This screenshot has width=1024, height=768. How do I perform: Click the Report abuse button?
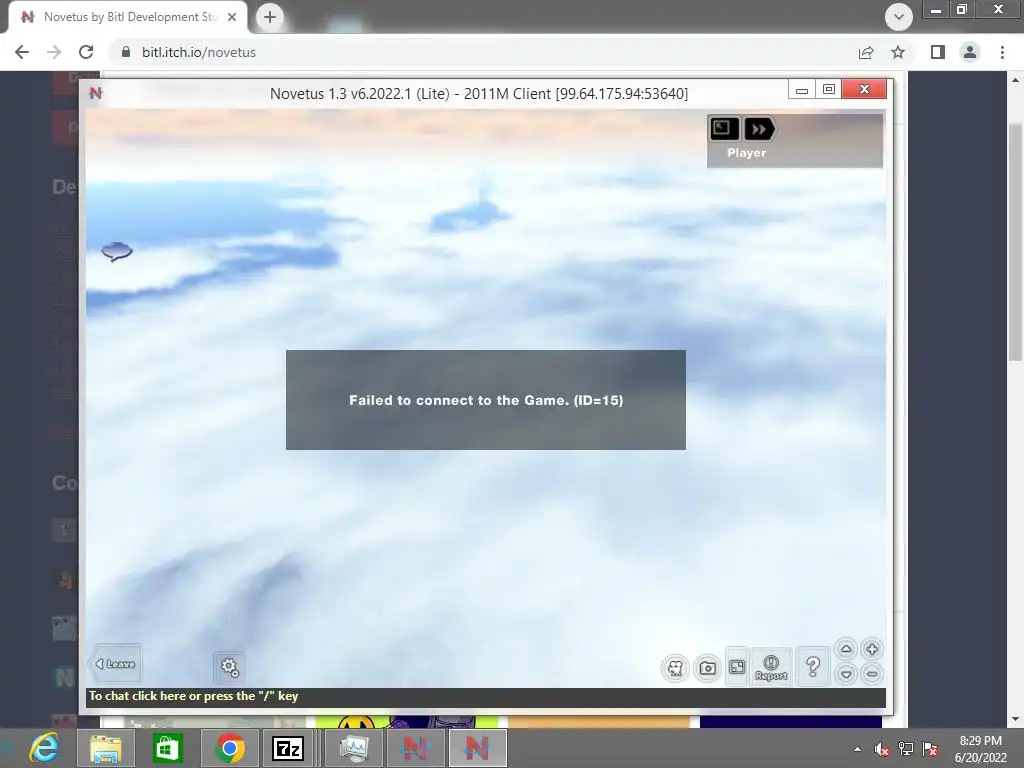point(771,667)
